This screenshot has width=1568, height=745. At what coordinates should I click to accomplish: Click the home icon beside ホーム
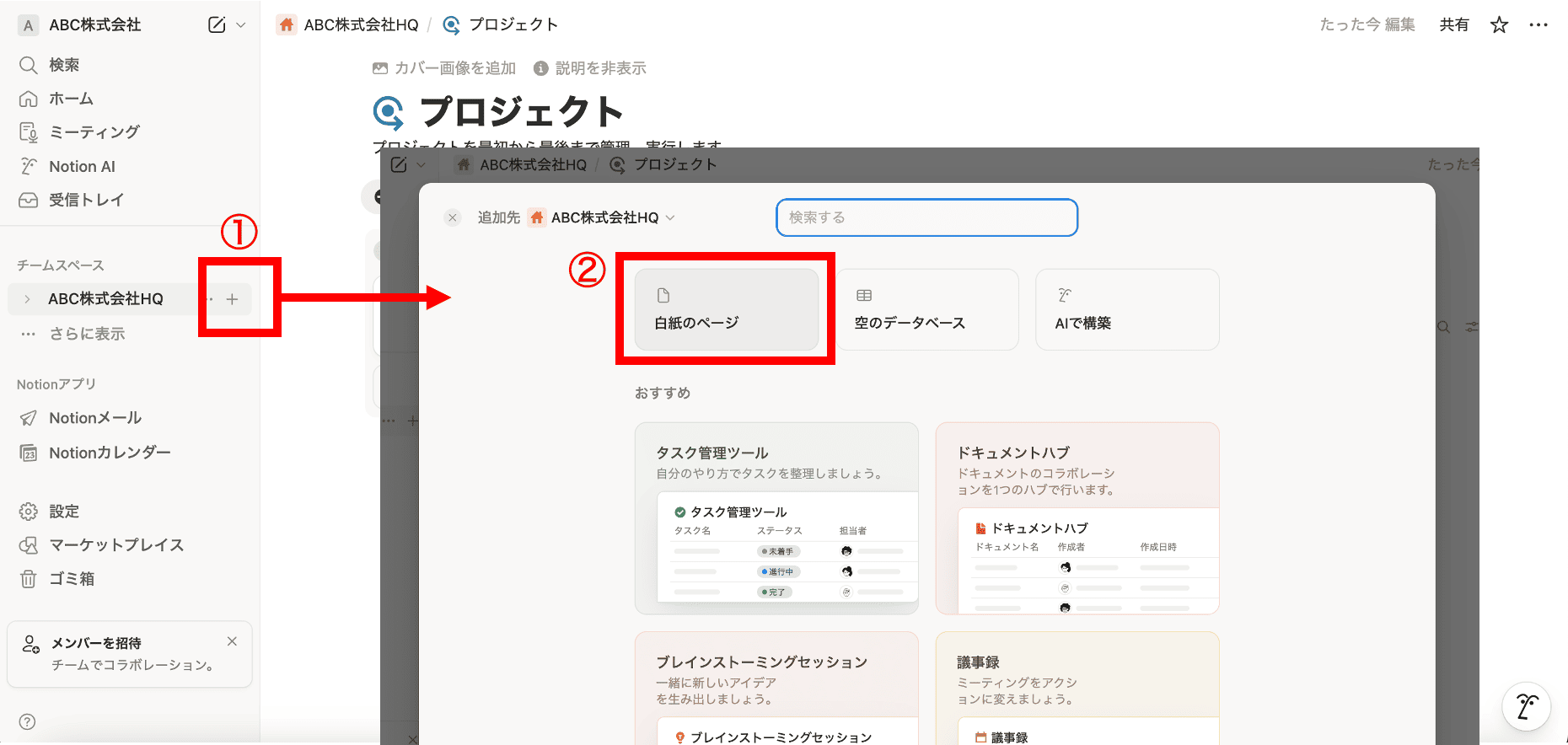[x=28, y=99]
